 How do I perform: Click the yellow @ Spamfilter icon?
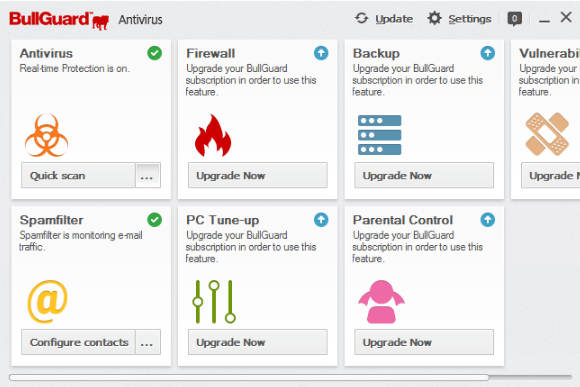pos(48,302)
